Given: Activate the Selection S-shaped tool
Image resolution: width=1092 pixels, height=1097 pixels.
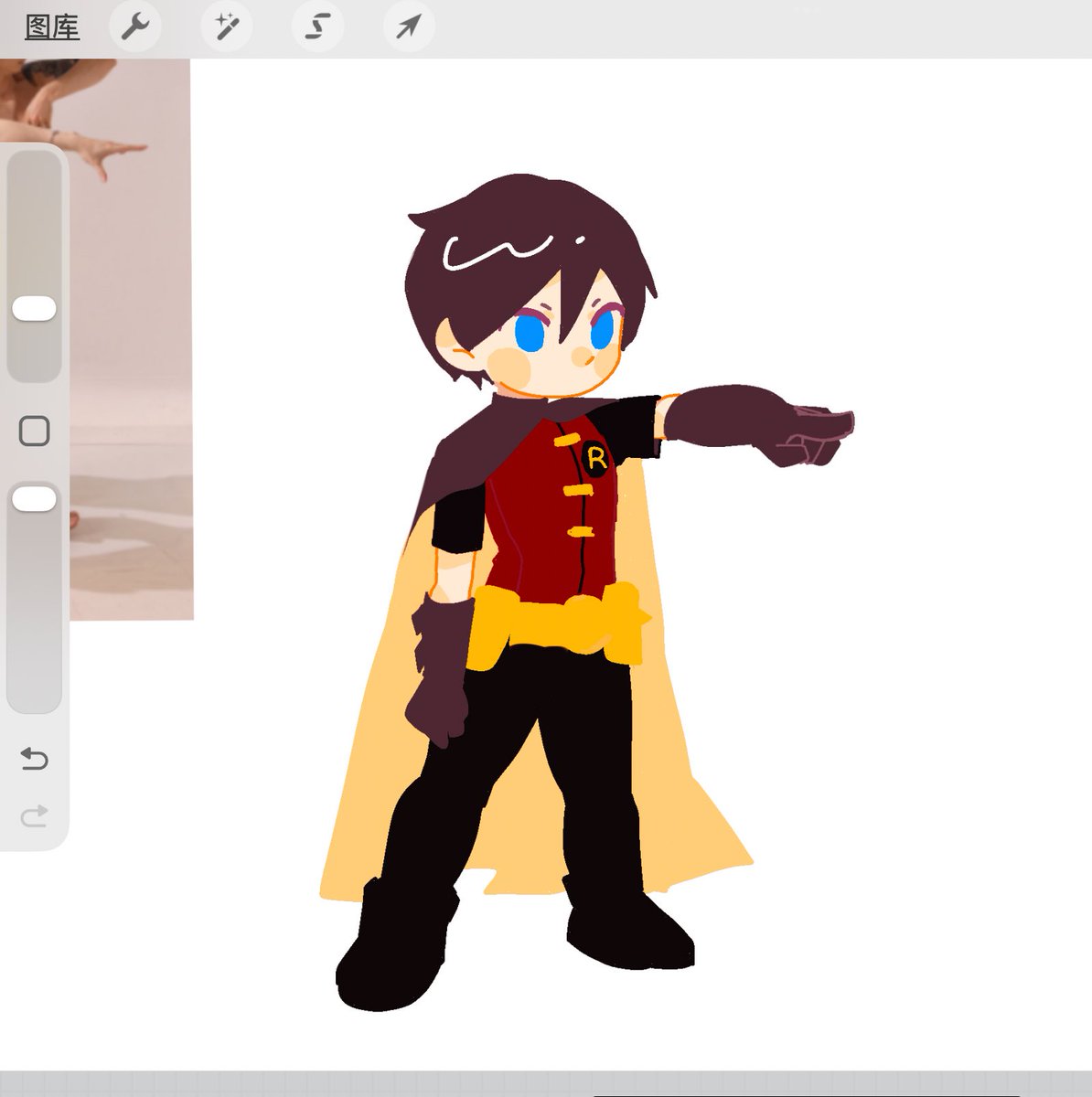Looking at the screenshot, I should (316, 27).
